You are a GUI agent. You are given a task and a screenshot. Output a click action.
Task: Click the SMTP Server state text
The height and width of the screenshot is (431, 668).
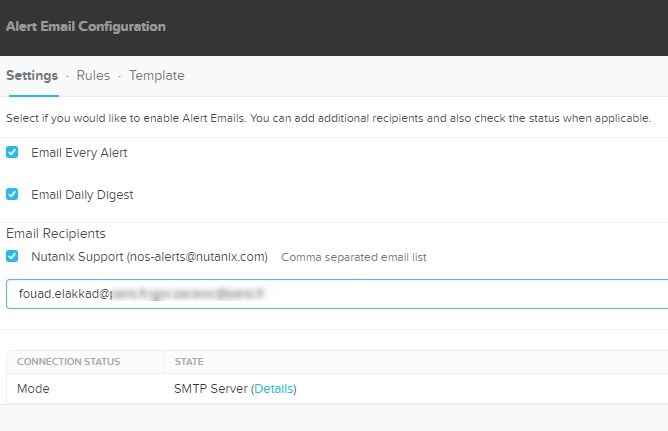point(210,389)
